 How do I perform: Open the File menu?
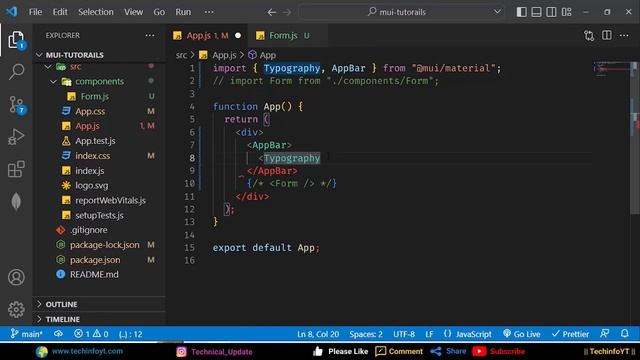tap(36, 12)
